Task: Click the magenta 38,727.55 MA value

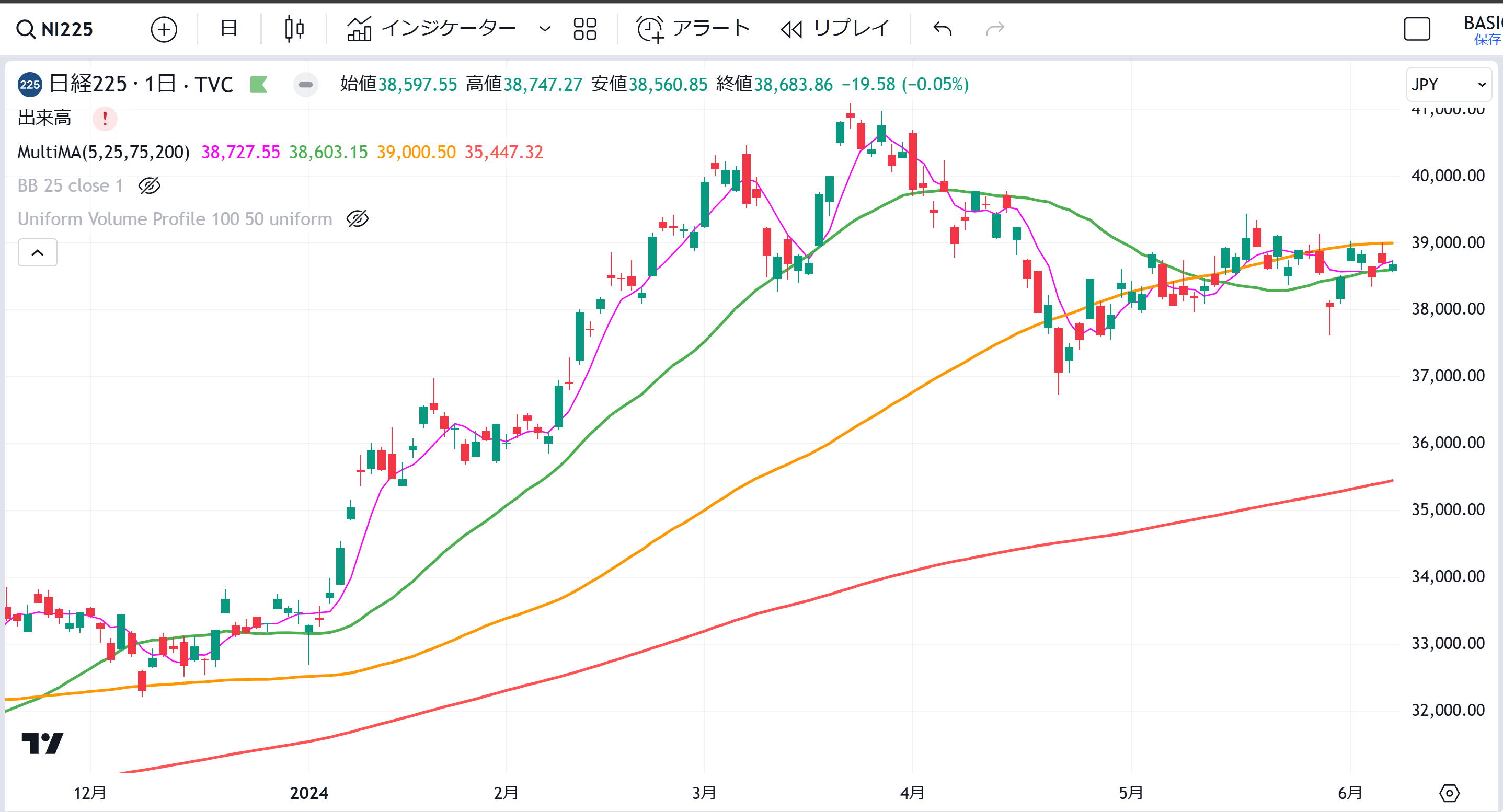Action: pyautogui.click(x=241, y=152)
